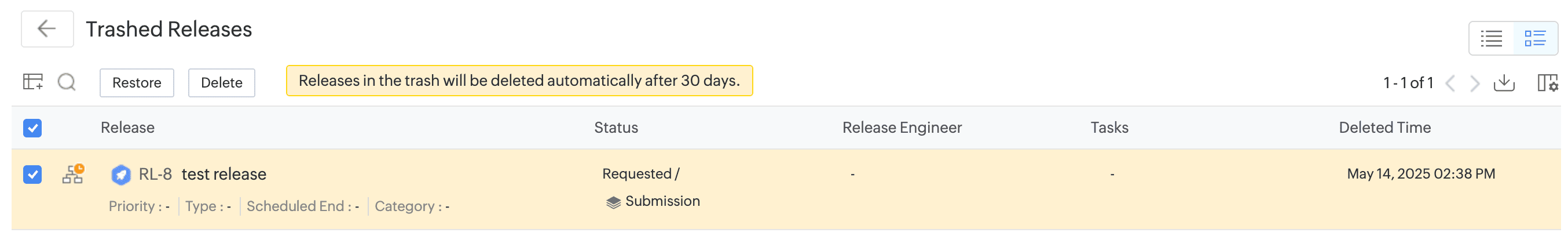
Task: Open the table view settings icon
Action: coord(33,82)
